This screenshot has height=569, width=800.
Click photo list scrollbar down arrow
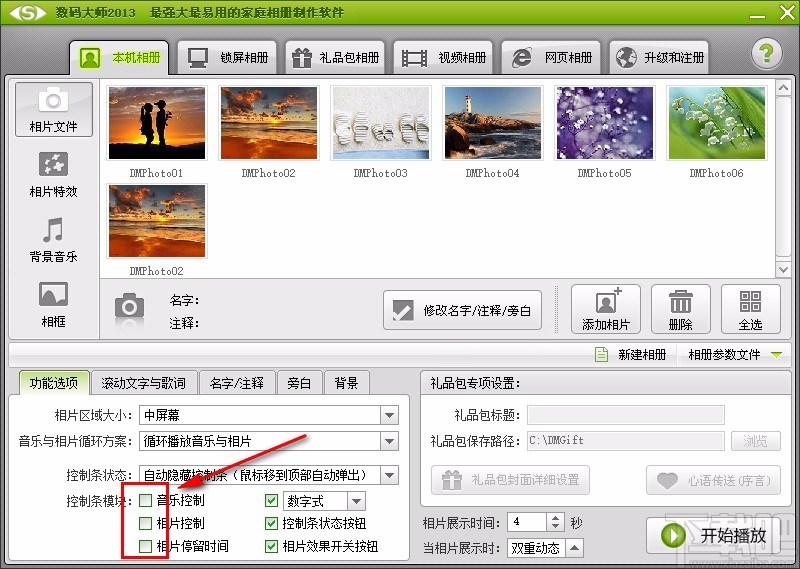point(783,269)
